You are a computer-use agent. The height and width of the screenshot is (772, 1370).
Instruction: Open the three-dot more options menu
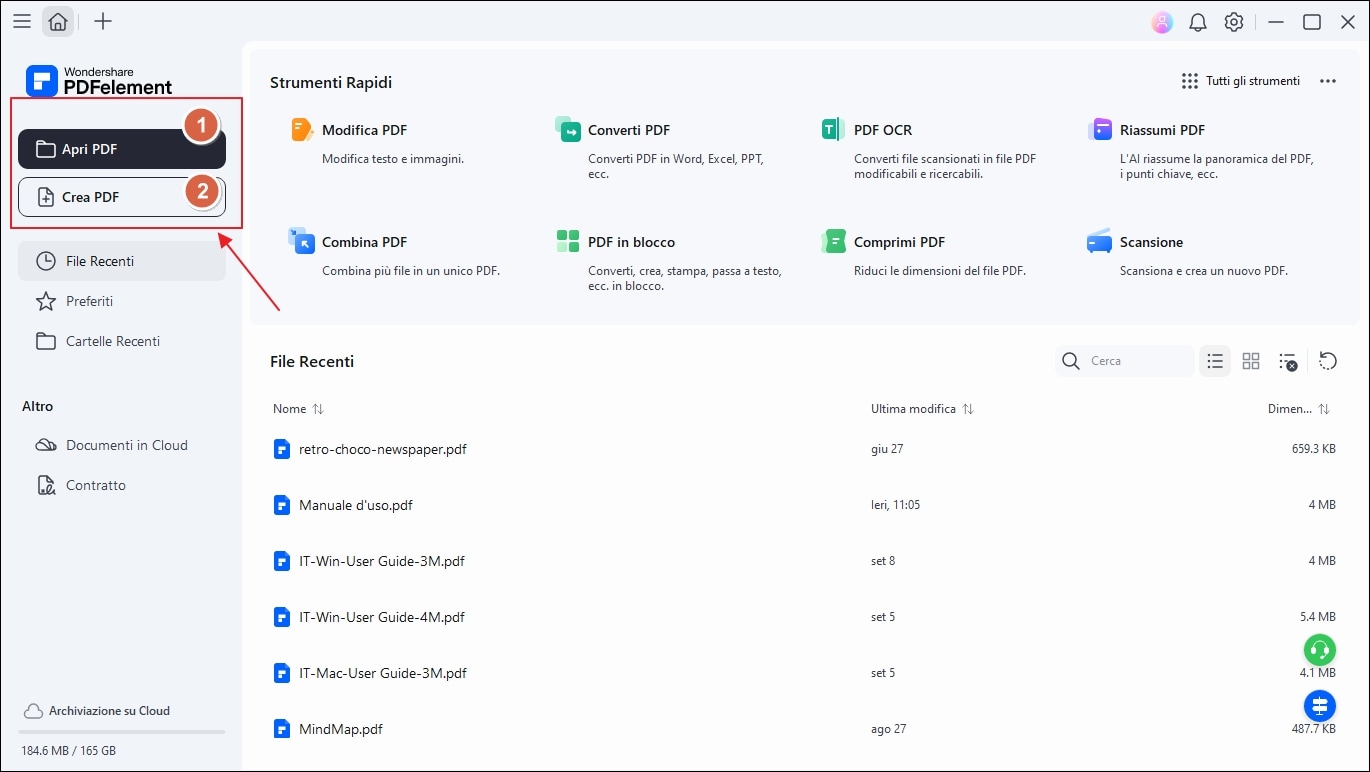point(1328,81)
